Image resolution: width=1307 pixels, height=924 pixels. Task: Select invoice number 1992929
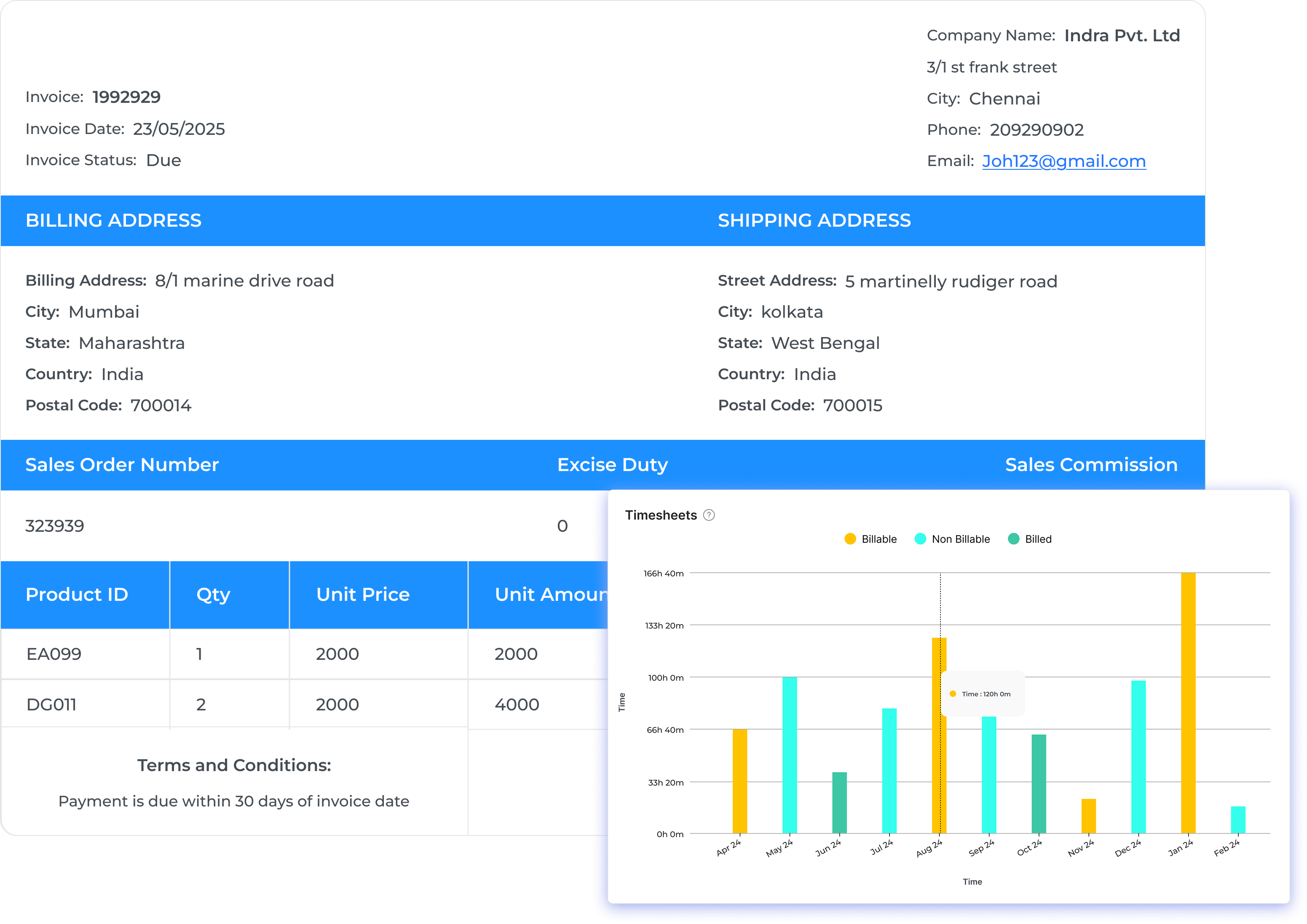[x=126, y=97]
